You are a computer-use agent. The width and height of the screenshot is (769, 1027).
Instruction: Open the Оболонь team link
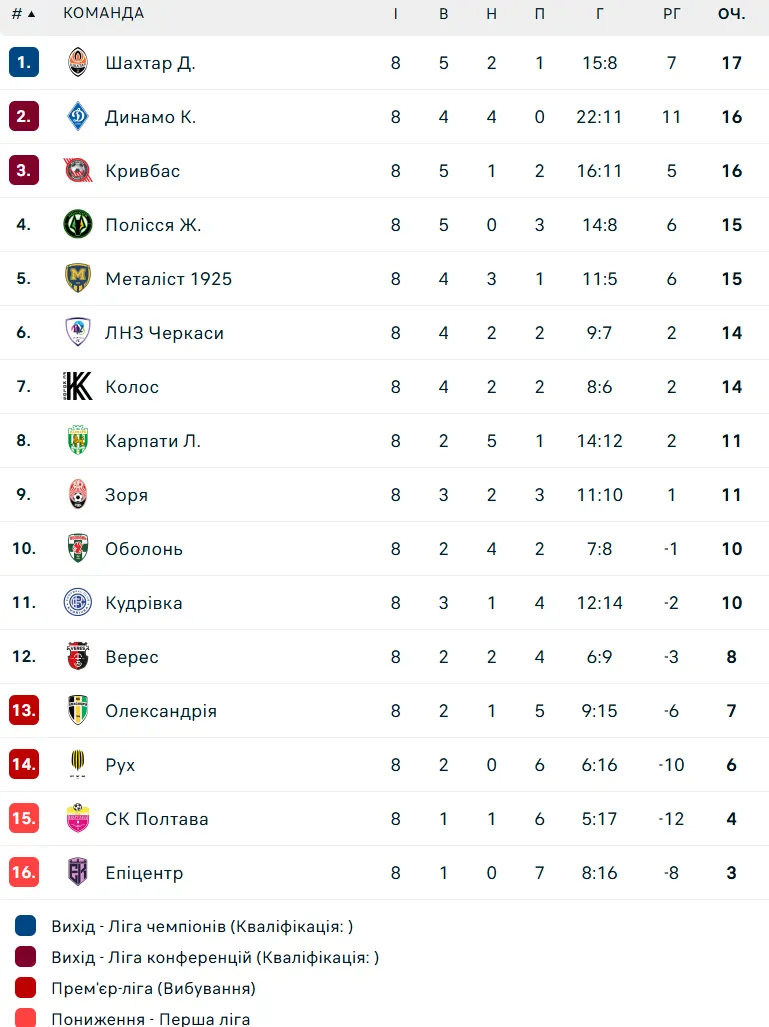144,549
